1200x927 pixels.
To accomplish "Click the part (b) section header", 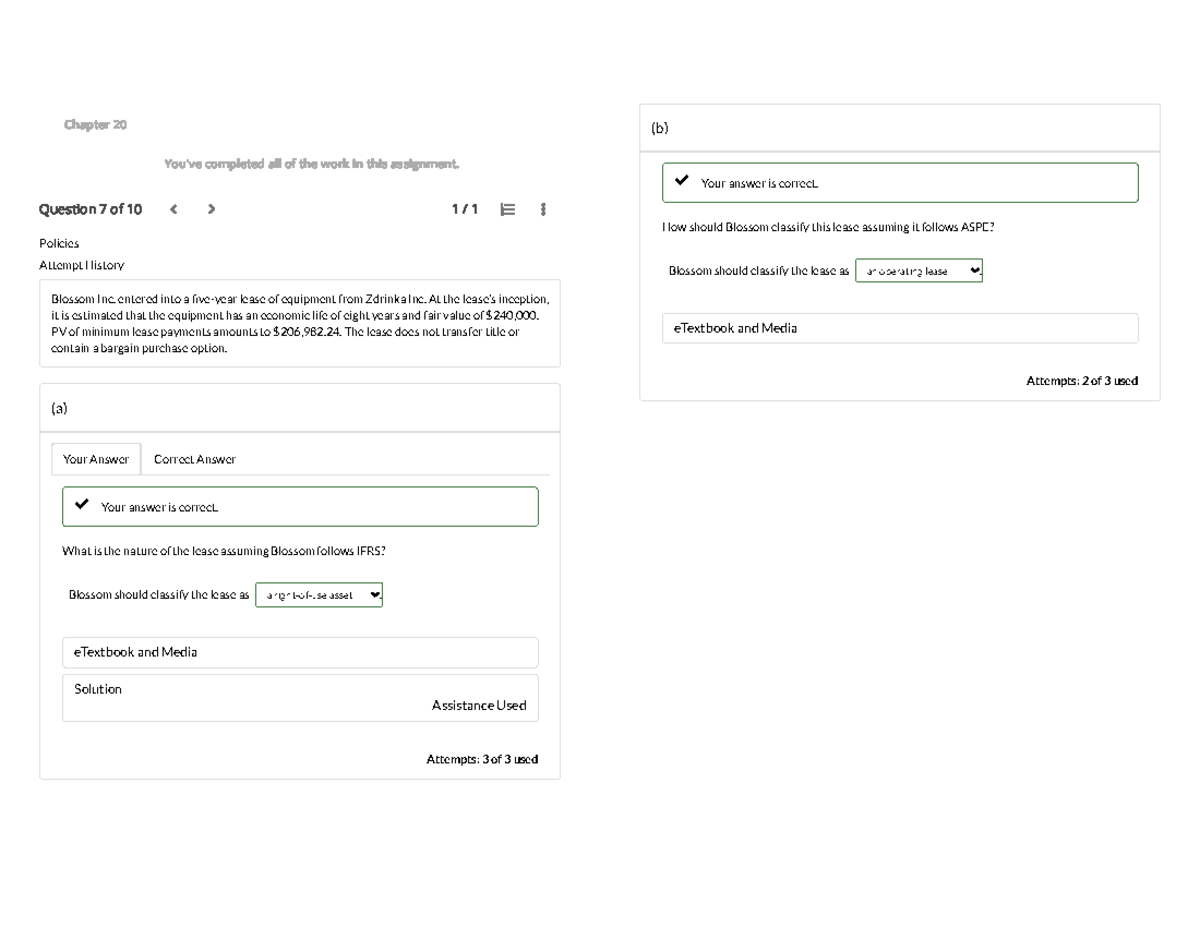I will coord(660,128).
